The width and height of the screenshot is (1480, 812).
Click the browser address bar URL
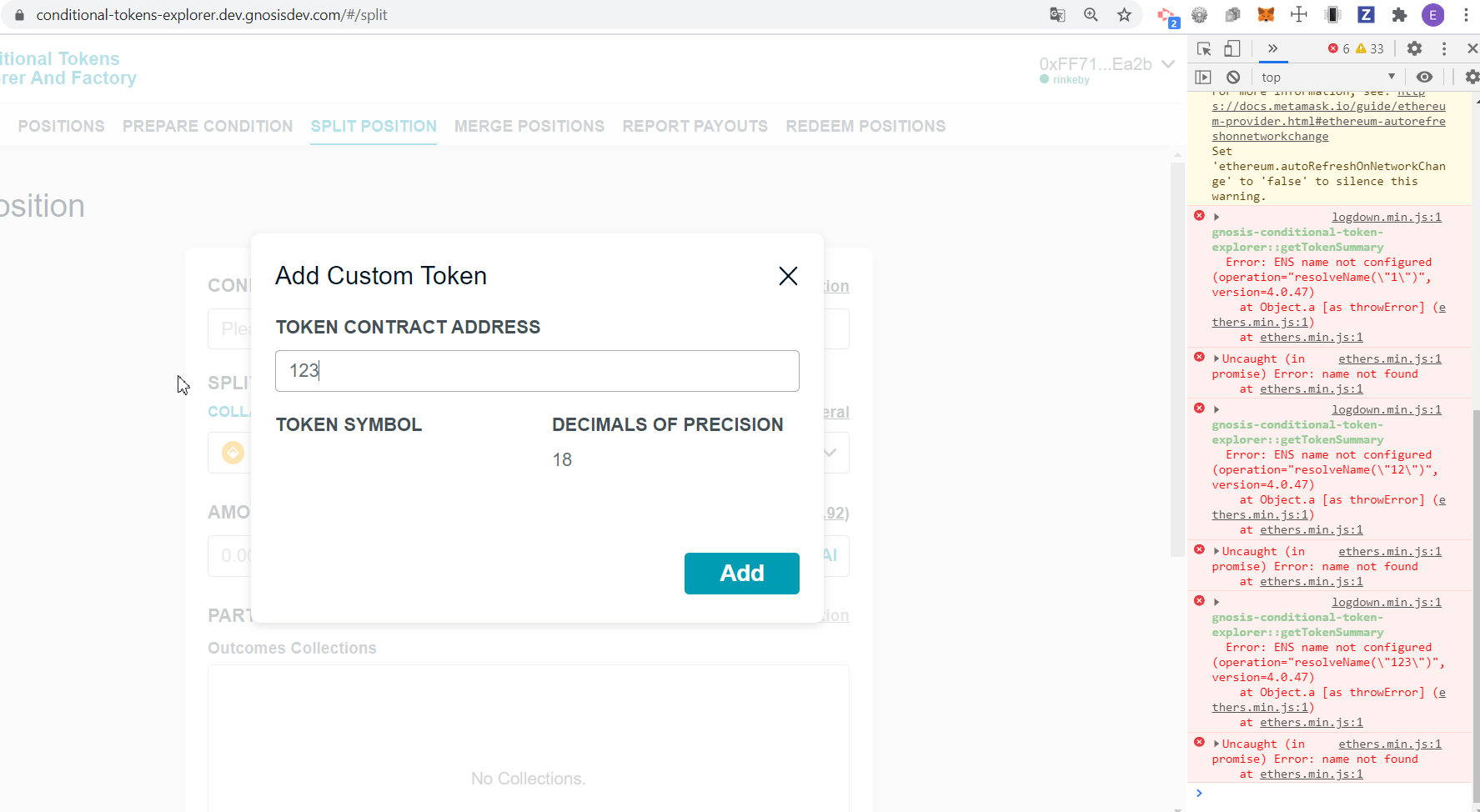pos(212,14)
